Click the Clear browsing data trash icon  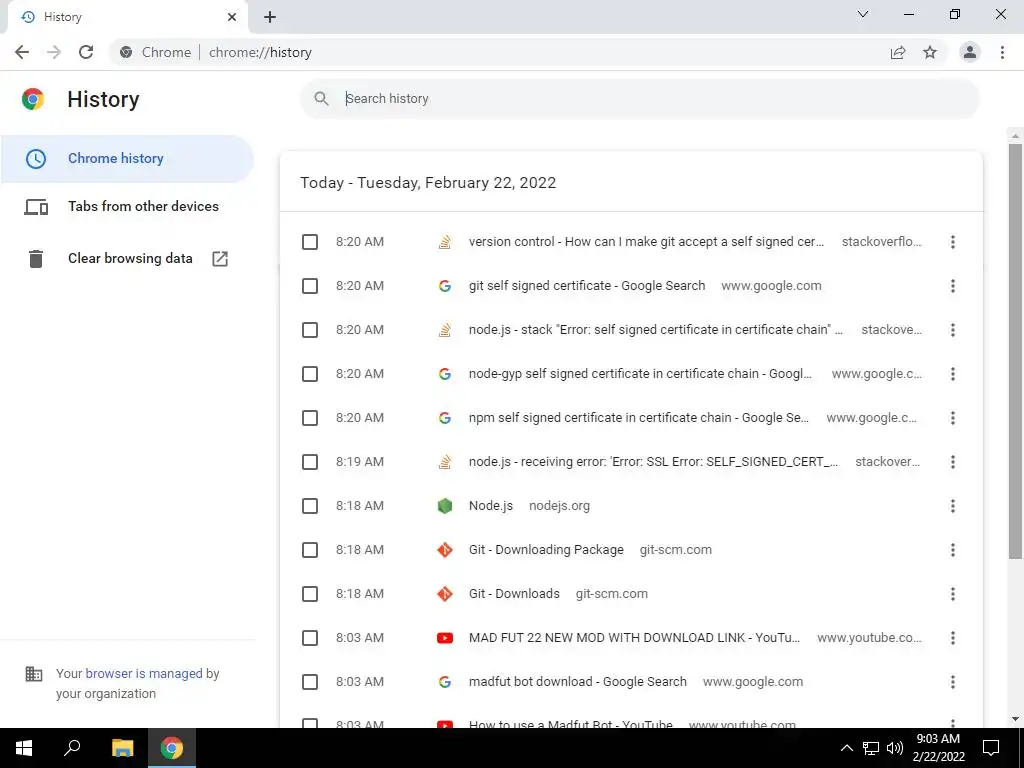pyautogui.click(x=36, y=259)
